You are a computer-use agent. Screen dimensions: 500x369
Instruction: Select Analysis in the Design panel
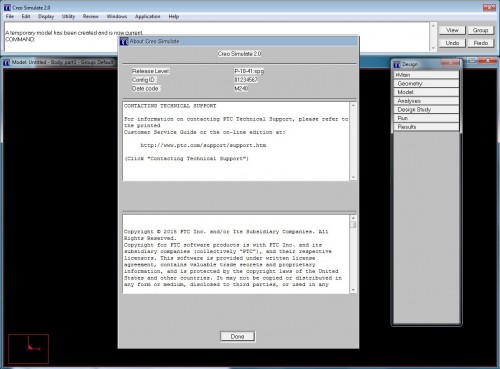(x=426, y=101)
